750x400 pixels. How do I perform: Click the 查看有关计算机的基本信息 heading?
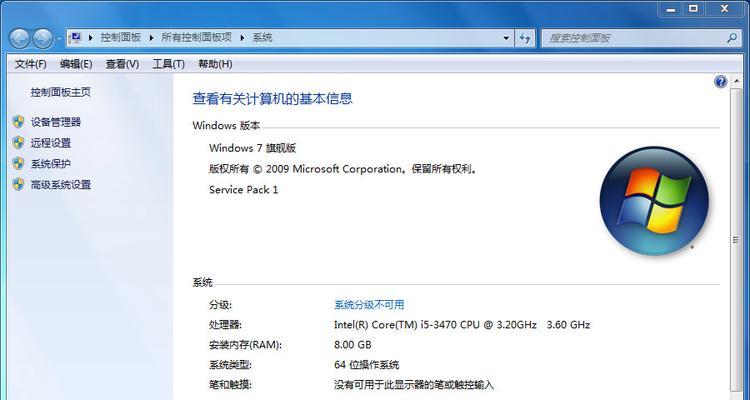click(272, 99)
